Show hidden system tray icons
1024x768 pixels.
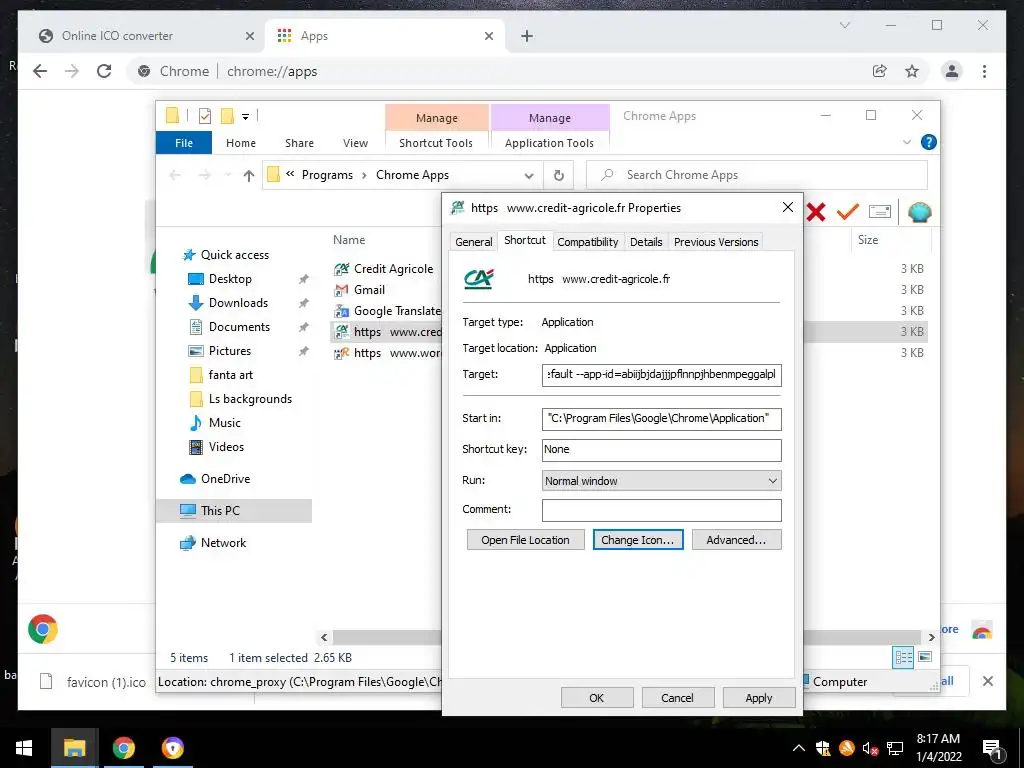tap(799, 748)
